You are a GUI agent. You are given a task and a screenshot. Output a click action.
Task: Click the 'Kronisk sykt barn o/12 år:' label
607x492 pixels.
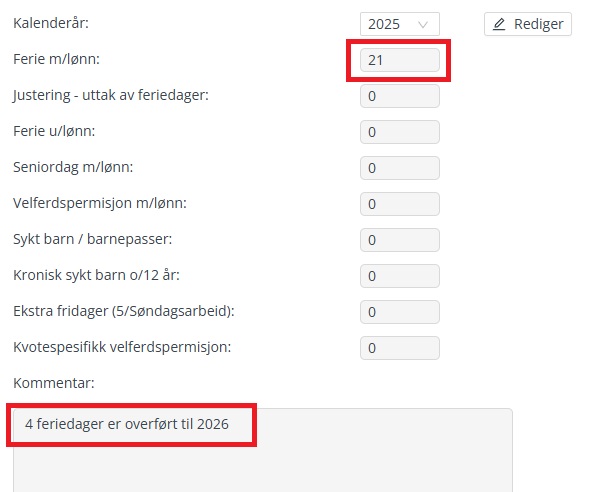(96, 275)
